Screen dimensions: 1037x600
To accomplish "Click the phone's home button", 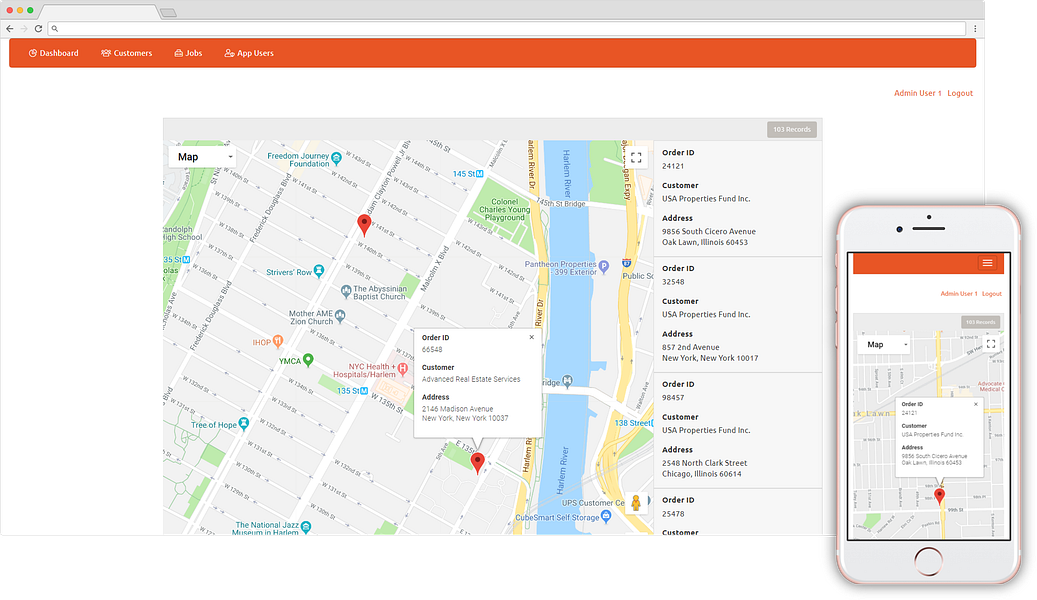I will pyautogui.click(x=929, y=562).
